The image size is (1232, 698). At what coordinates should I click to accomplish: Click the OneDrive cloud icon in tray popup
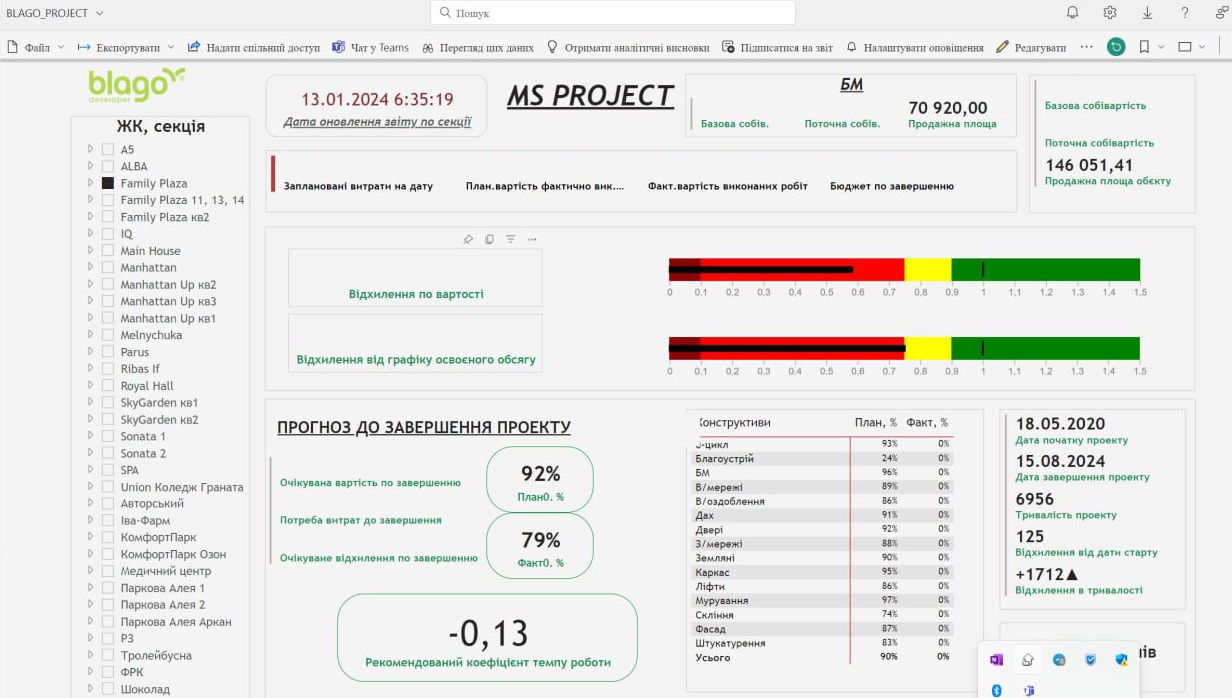1027,660
